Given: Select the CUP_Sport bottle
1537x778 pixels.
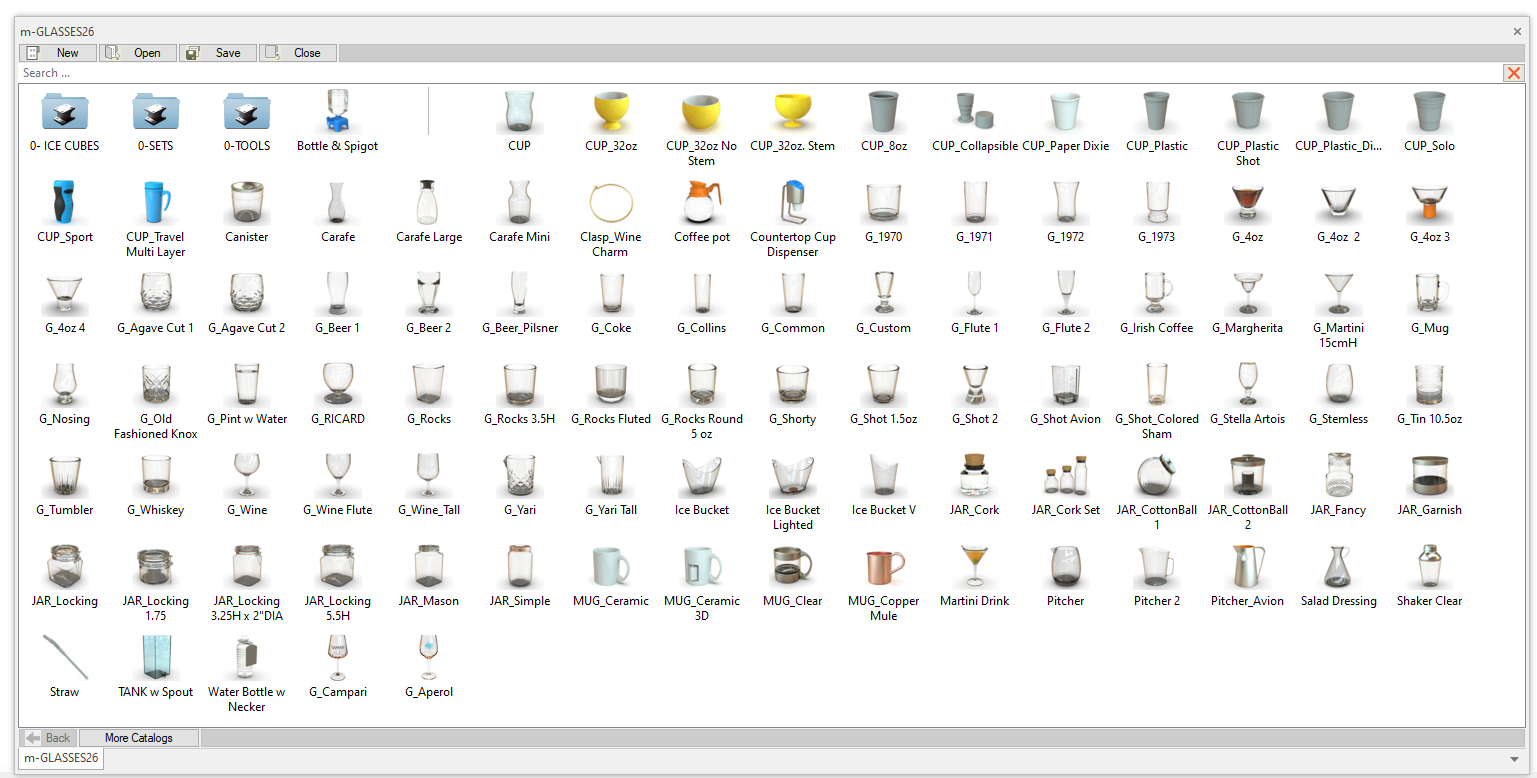Looking at the screenshot, I should [65, 204].
